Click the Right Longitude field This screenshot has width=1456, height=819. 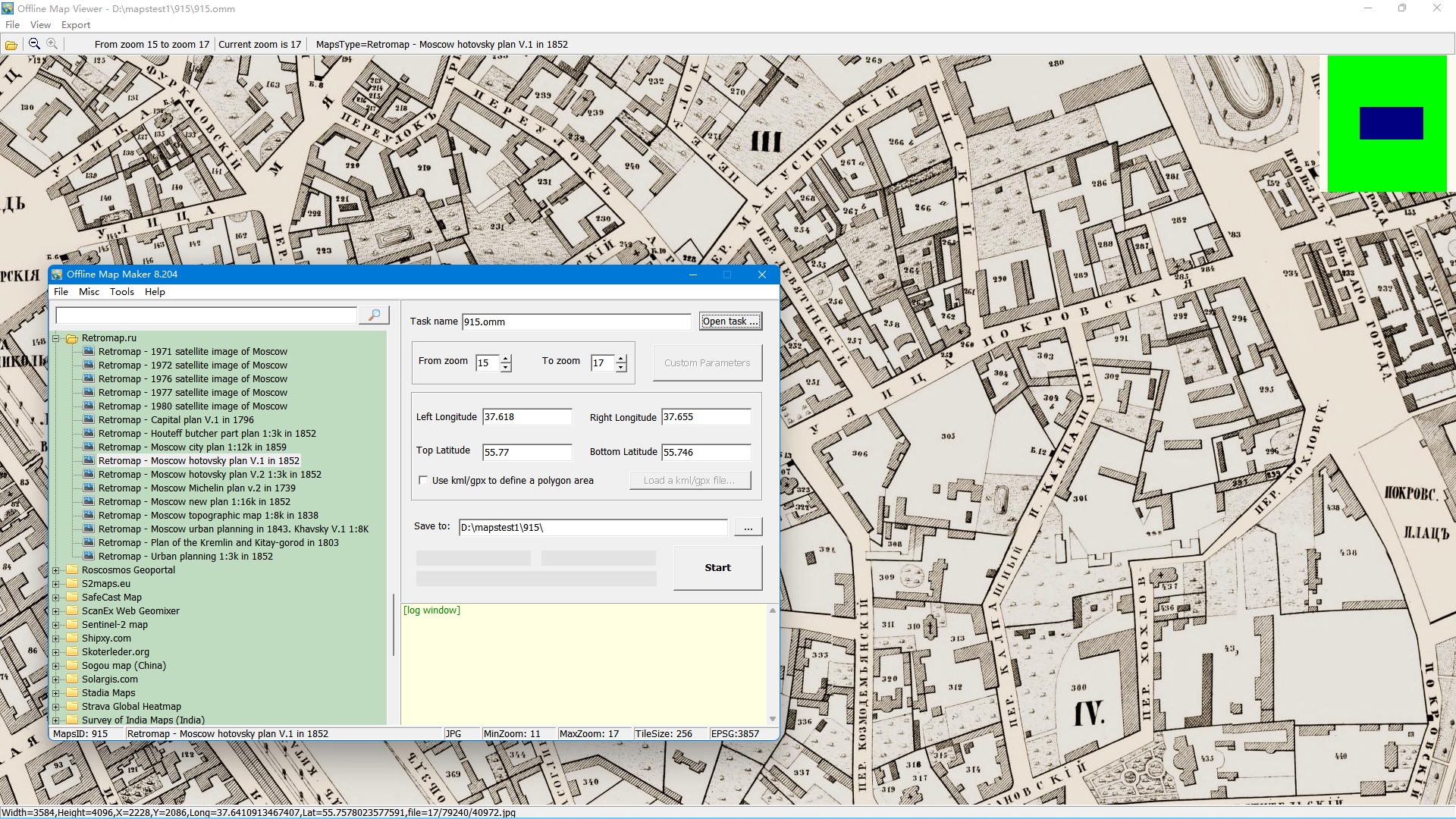click(706, 417)
